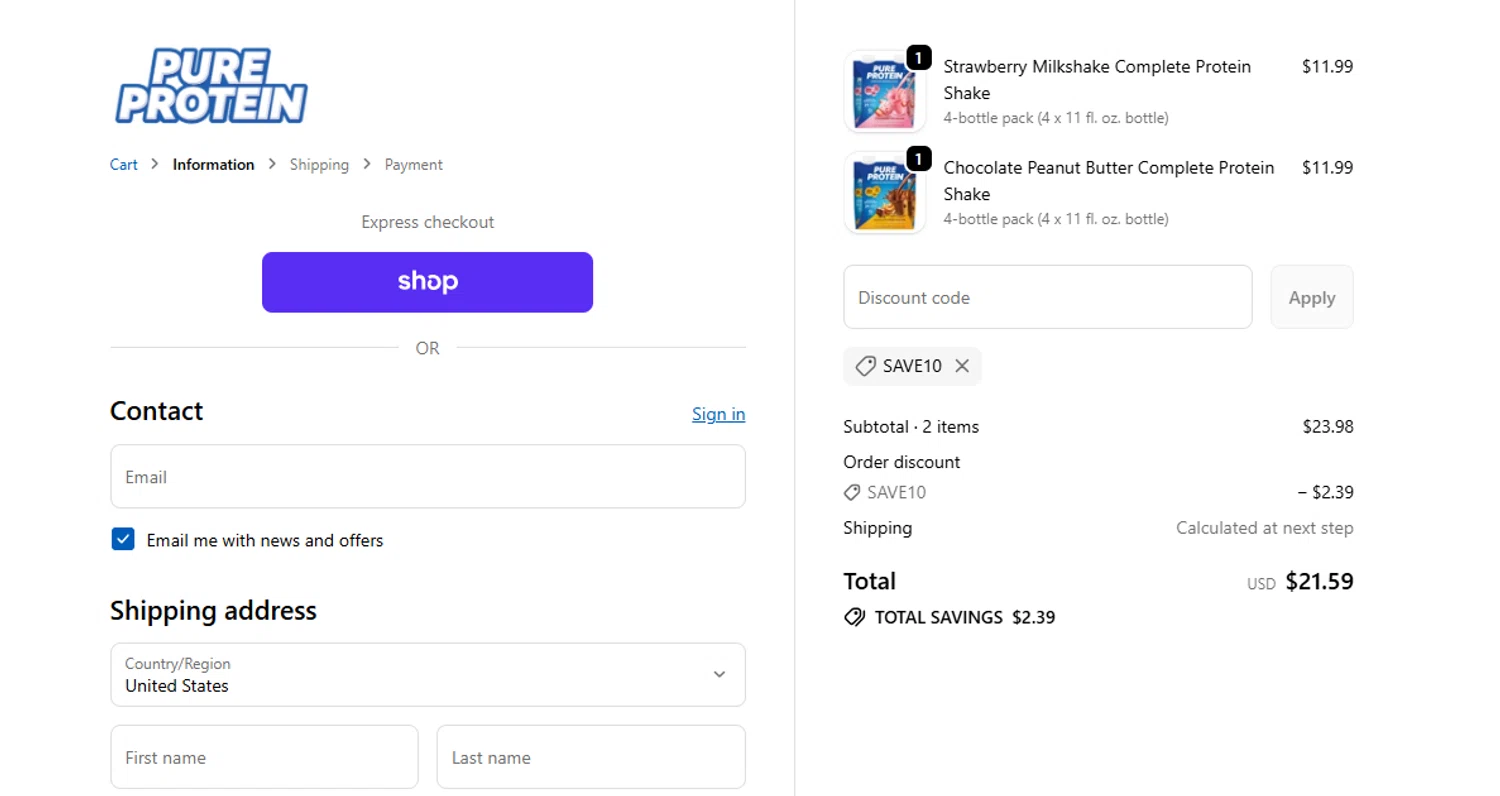Click the $21.59 total amount
The height and width of the screenshot is (796, 1500).
point(1319,581)
